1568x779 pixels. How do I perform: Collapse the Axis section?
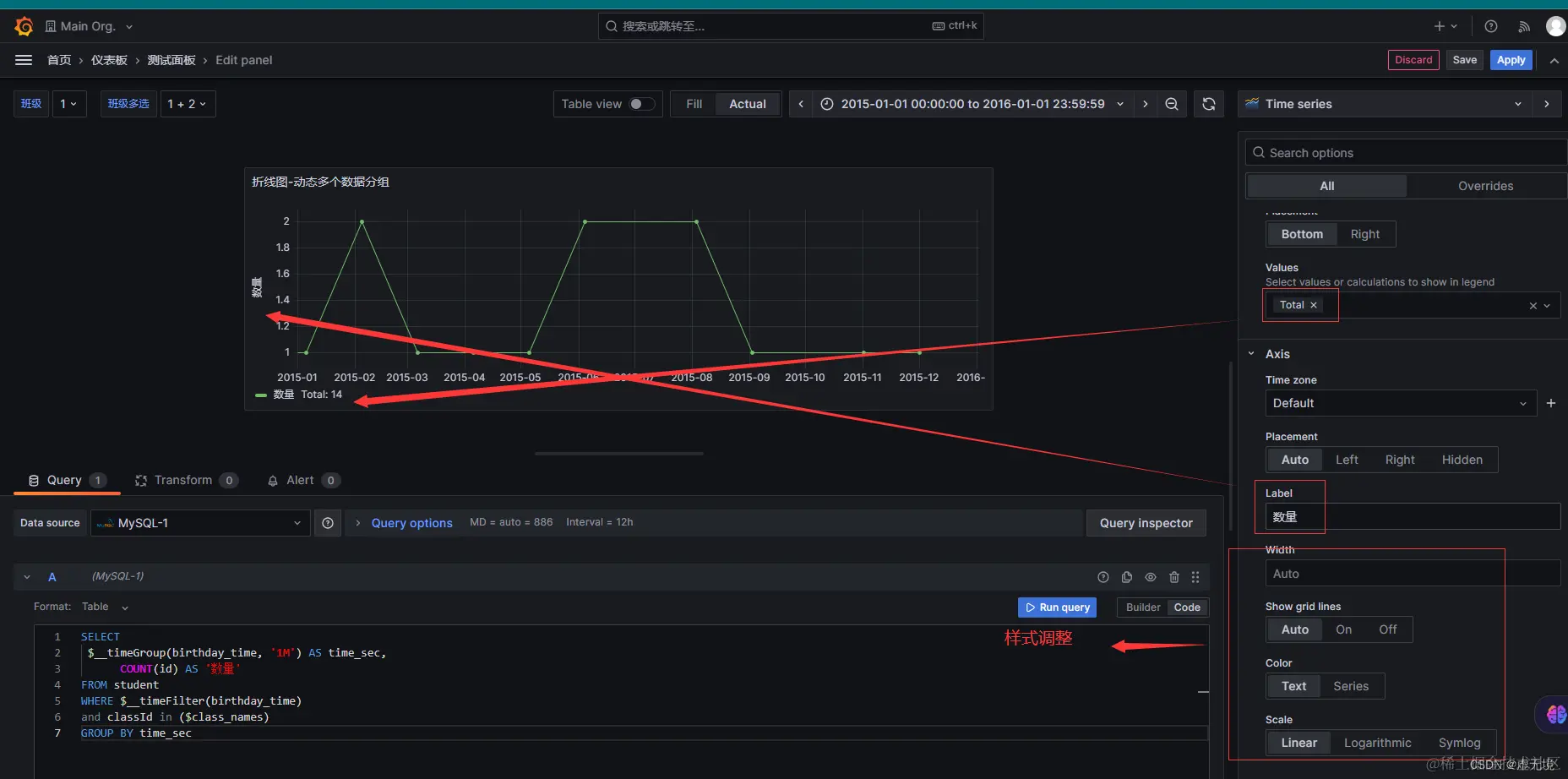point(1251,354)
